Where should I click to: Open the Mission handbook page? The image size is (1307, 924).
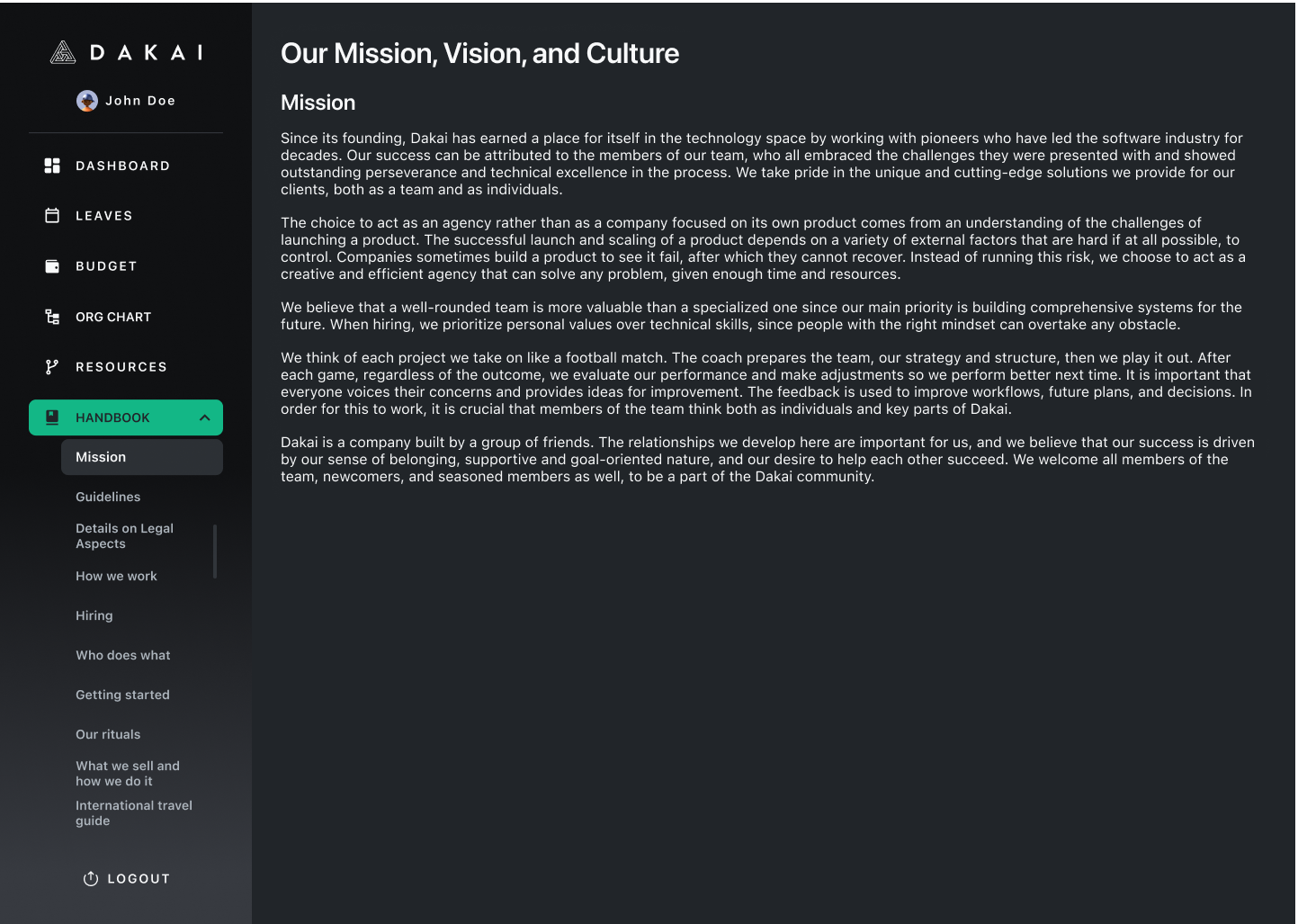[x=101, y=457]
